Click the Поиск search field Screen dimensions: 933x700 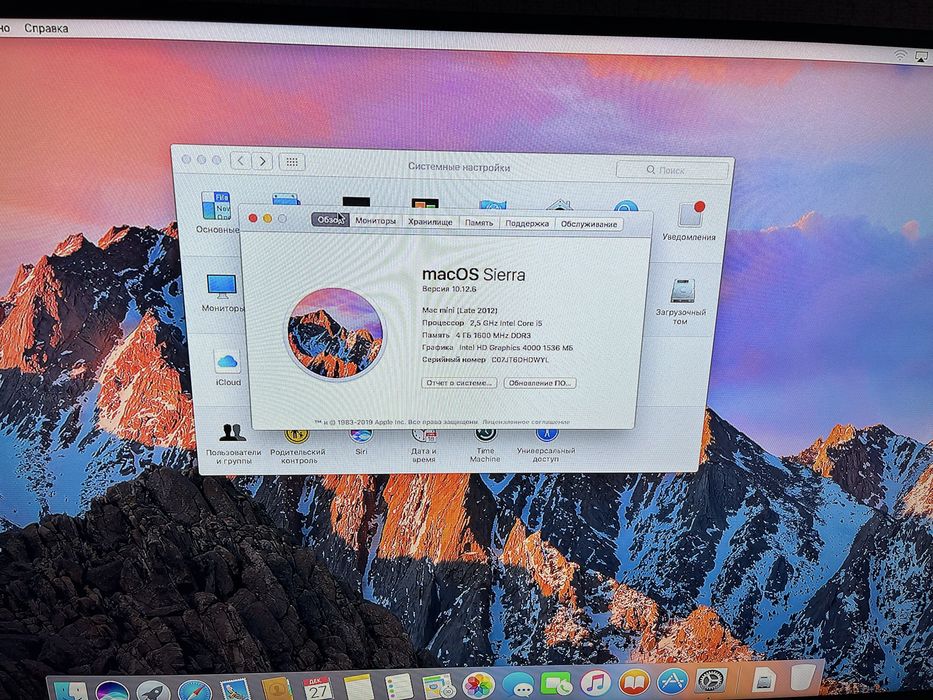[x=672, y=170]
